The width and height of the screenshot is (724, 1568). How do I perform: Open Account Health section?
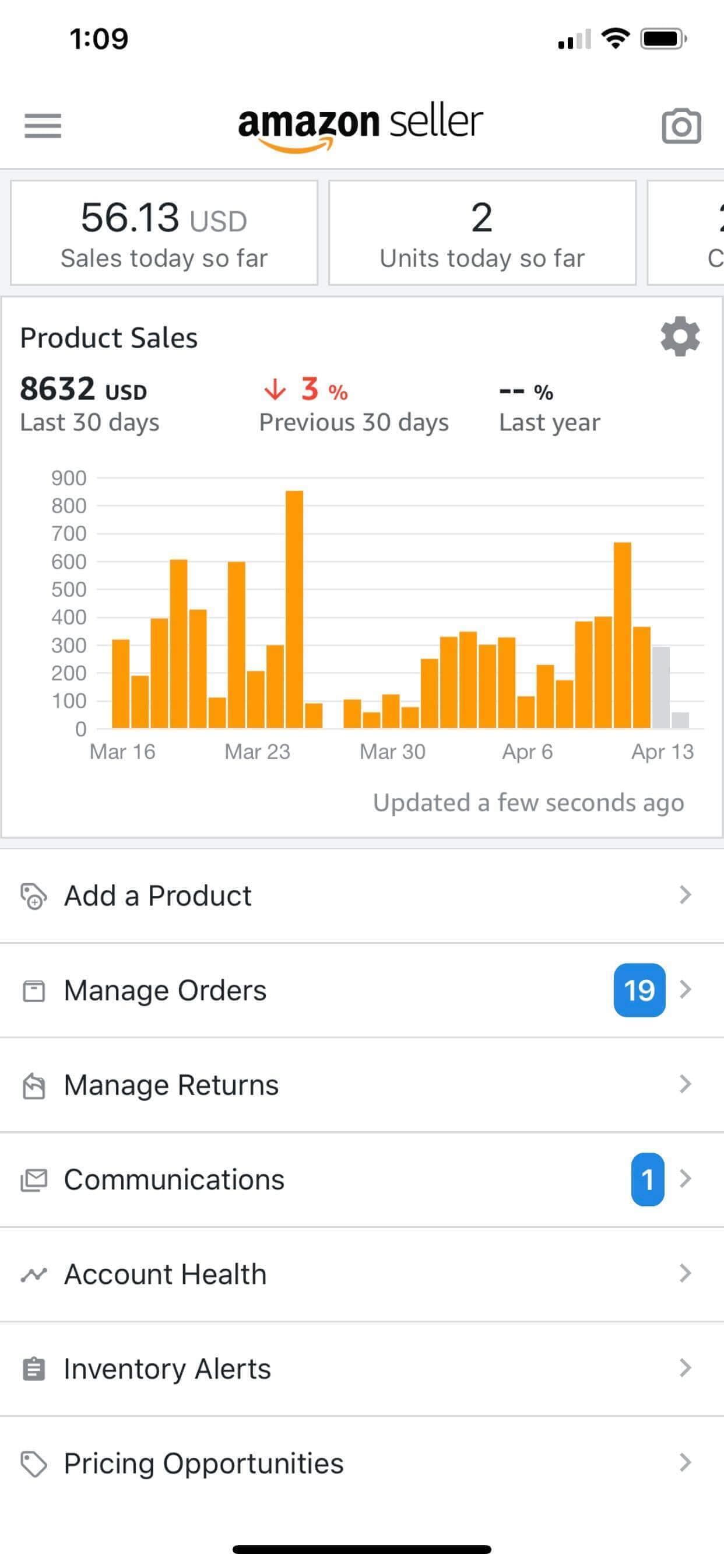pos(166,1274)
